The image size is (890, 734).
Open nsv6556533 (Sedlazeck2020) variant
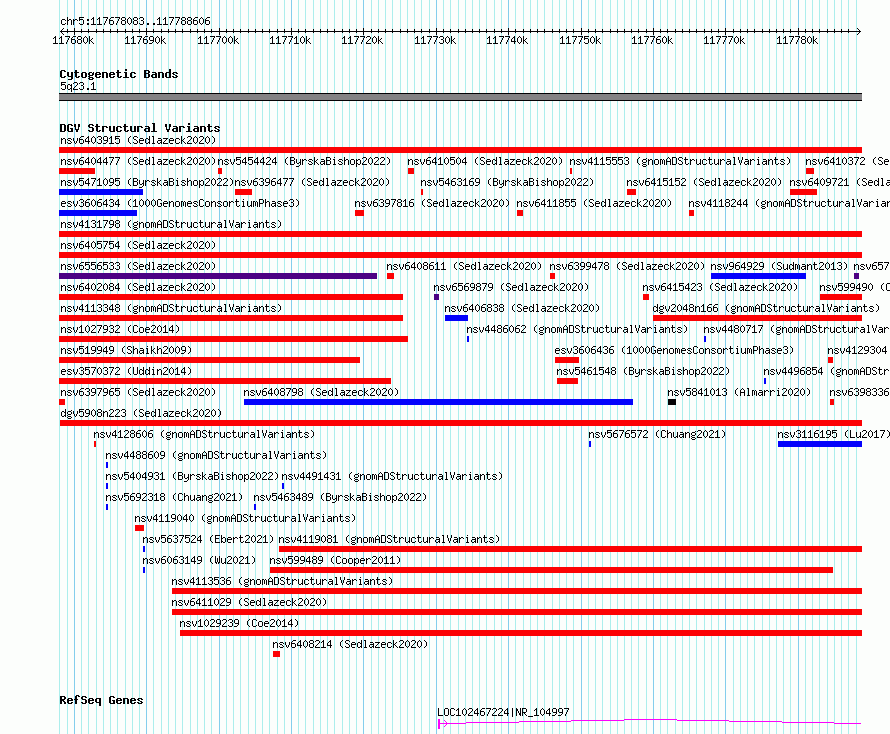coord(138,266)
